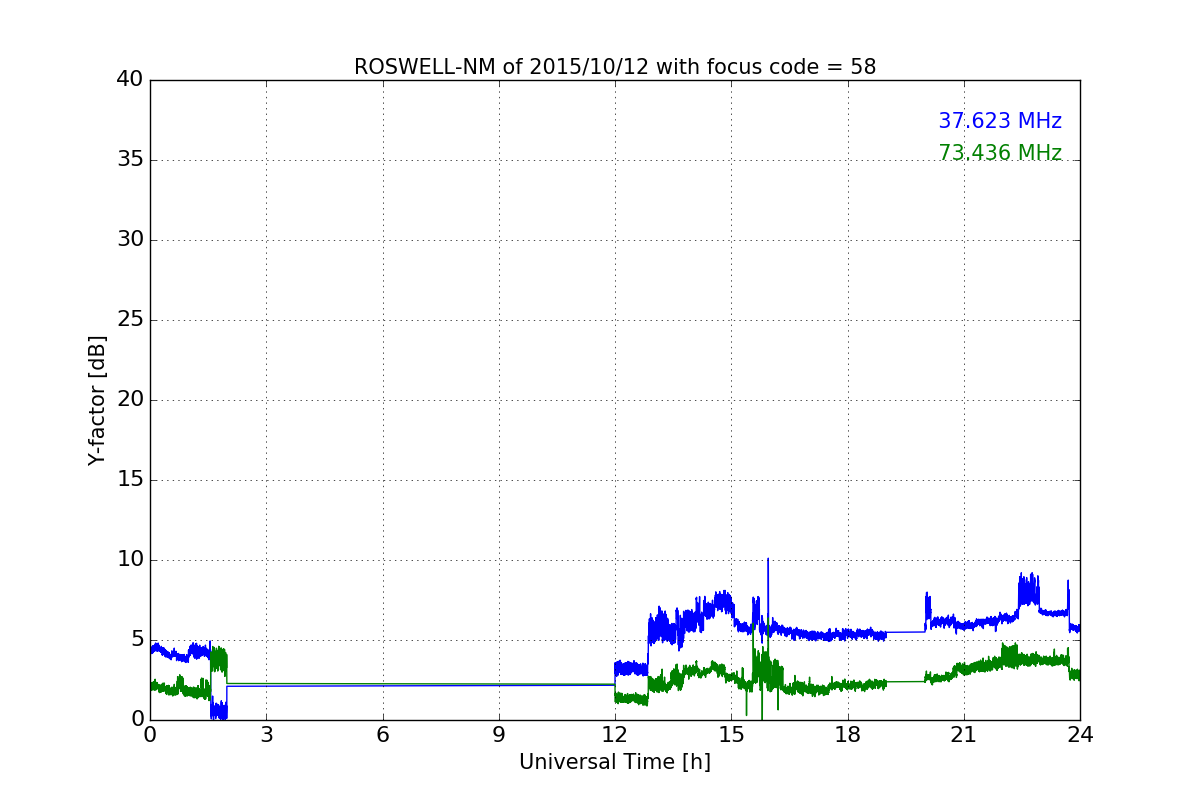Click the Y-factor [dB] axis label
The height and width of the screenshot is (800, 1200).
tap(97, 400)
